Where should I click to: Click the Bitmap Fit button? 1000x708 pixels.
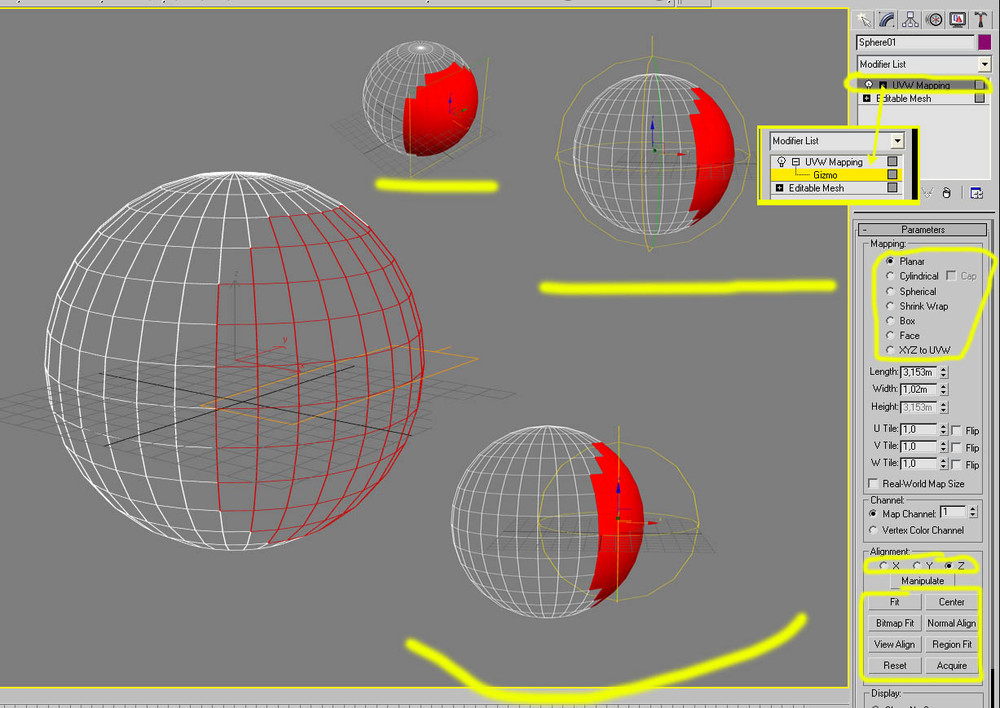tap(895, 623)
